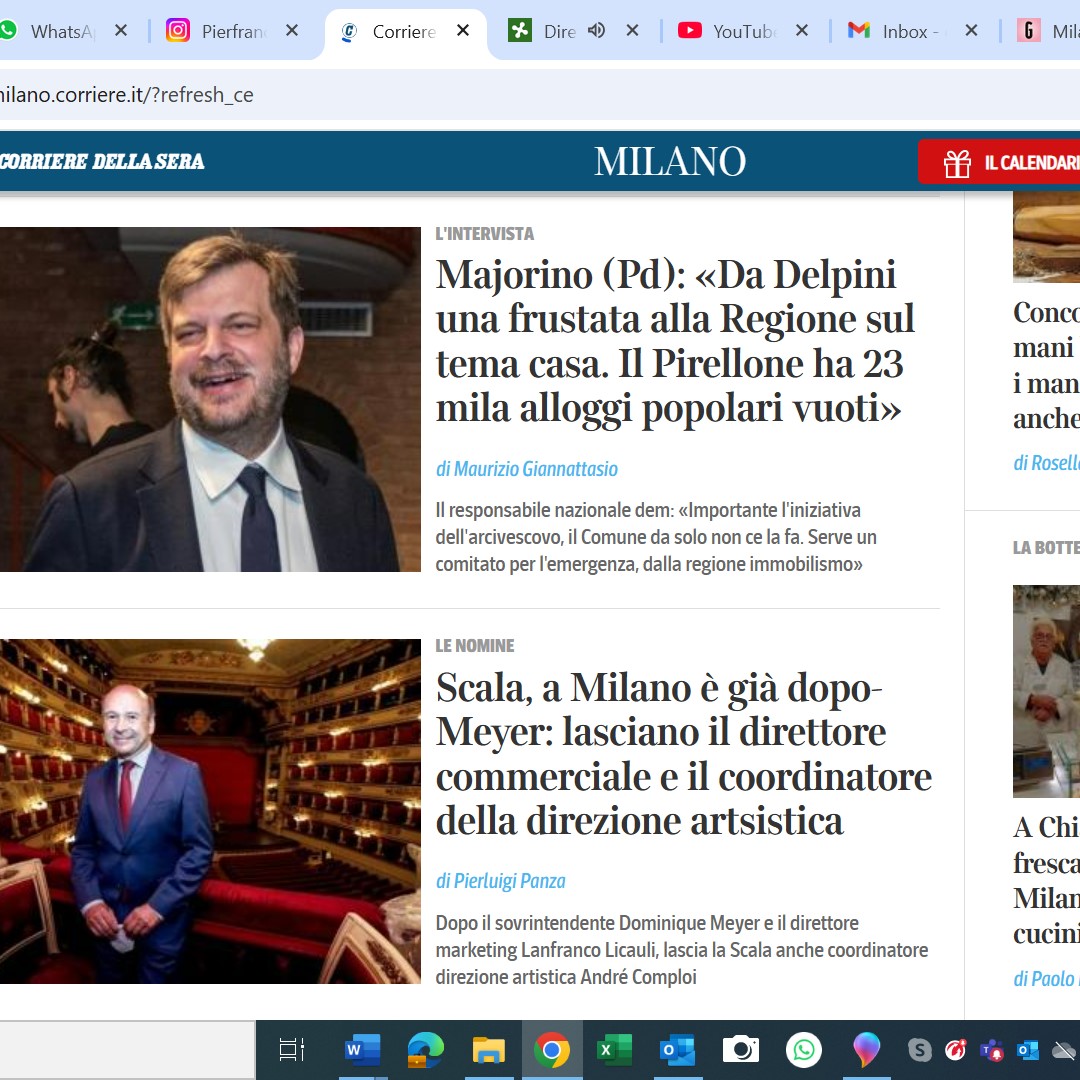Click the LE NOMINE category label

(x=475, y=646)
